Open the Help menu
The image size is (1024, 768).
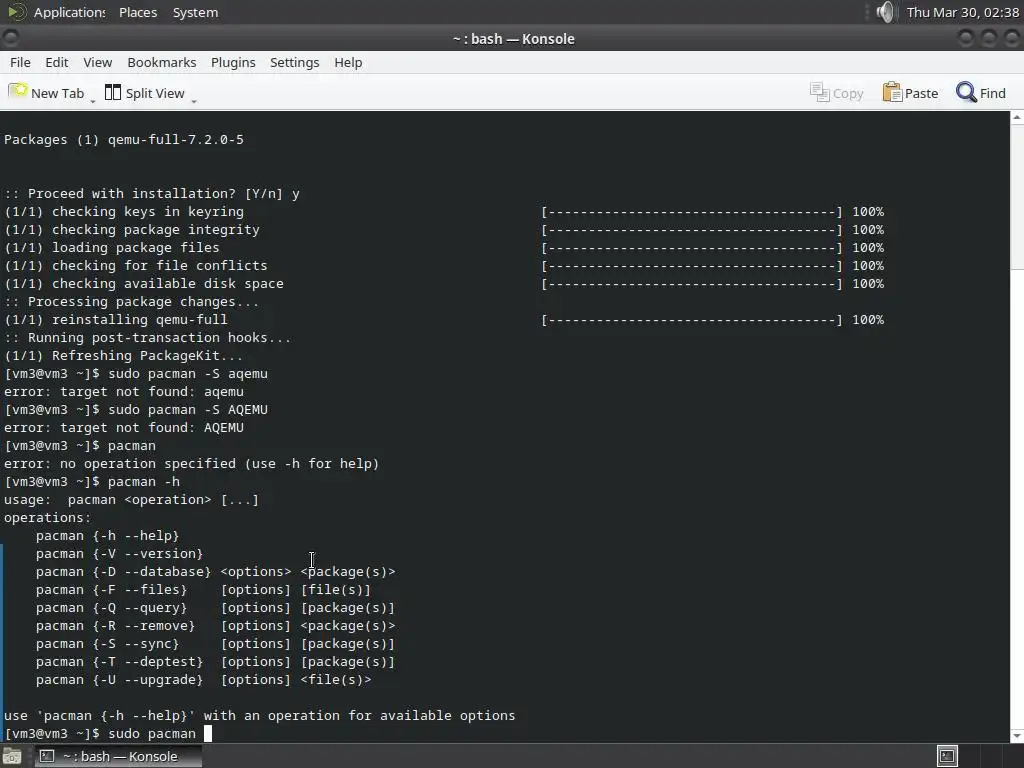[348, 62]
